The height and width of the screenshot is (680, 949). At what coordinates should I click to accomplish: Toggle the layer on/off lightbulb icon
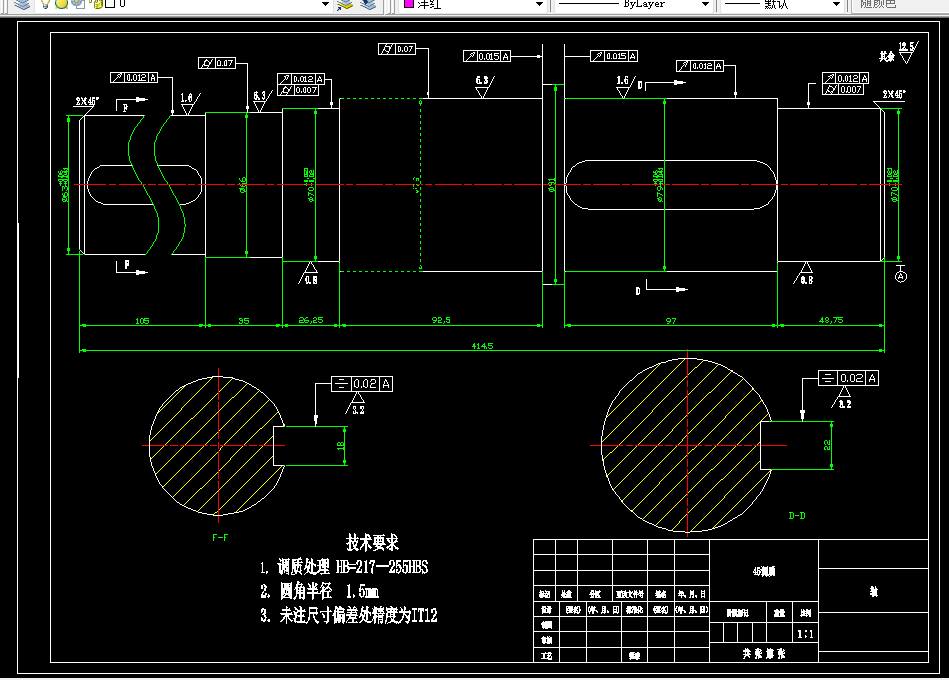tap(45, 4)
